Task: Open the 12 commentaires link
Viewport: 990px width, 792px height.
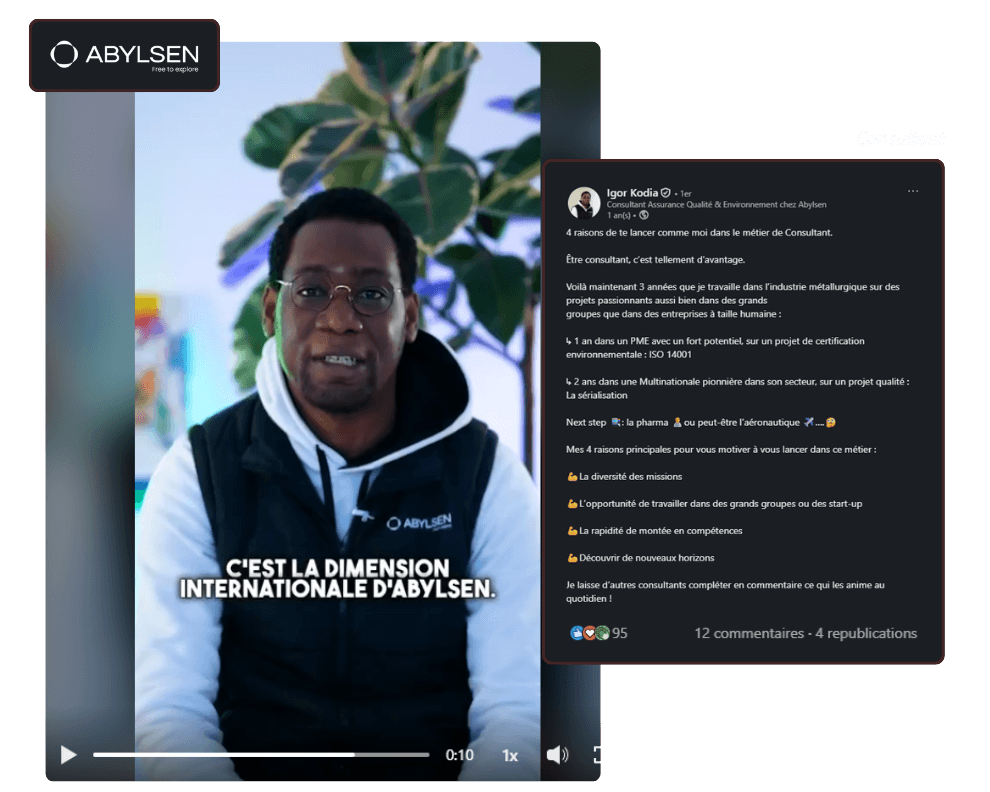Action: [749, 633]
